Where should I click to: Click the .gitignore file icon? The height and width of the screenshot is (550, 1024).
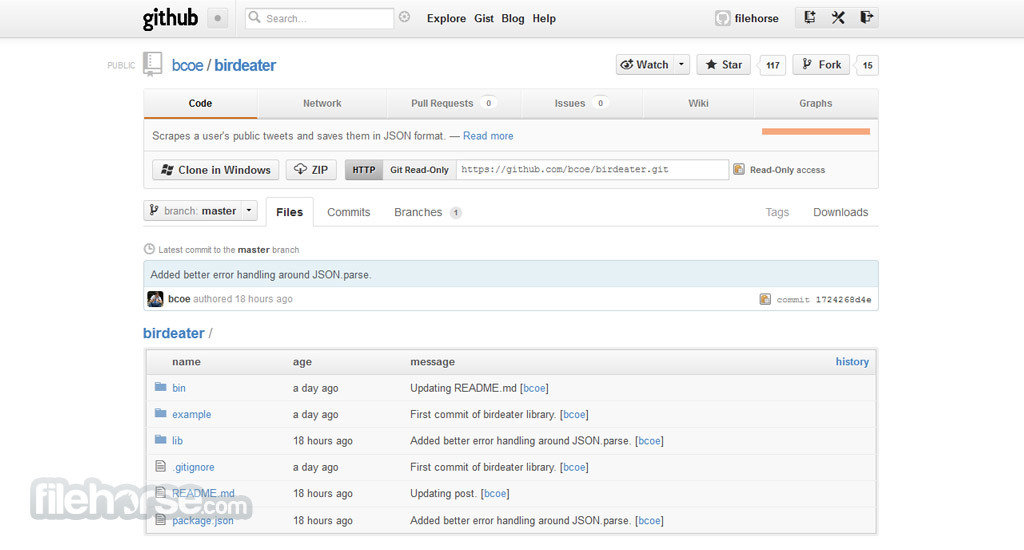coord(161,466)
